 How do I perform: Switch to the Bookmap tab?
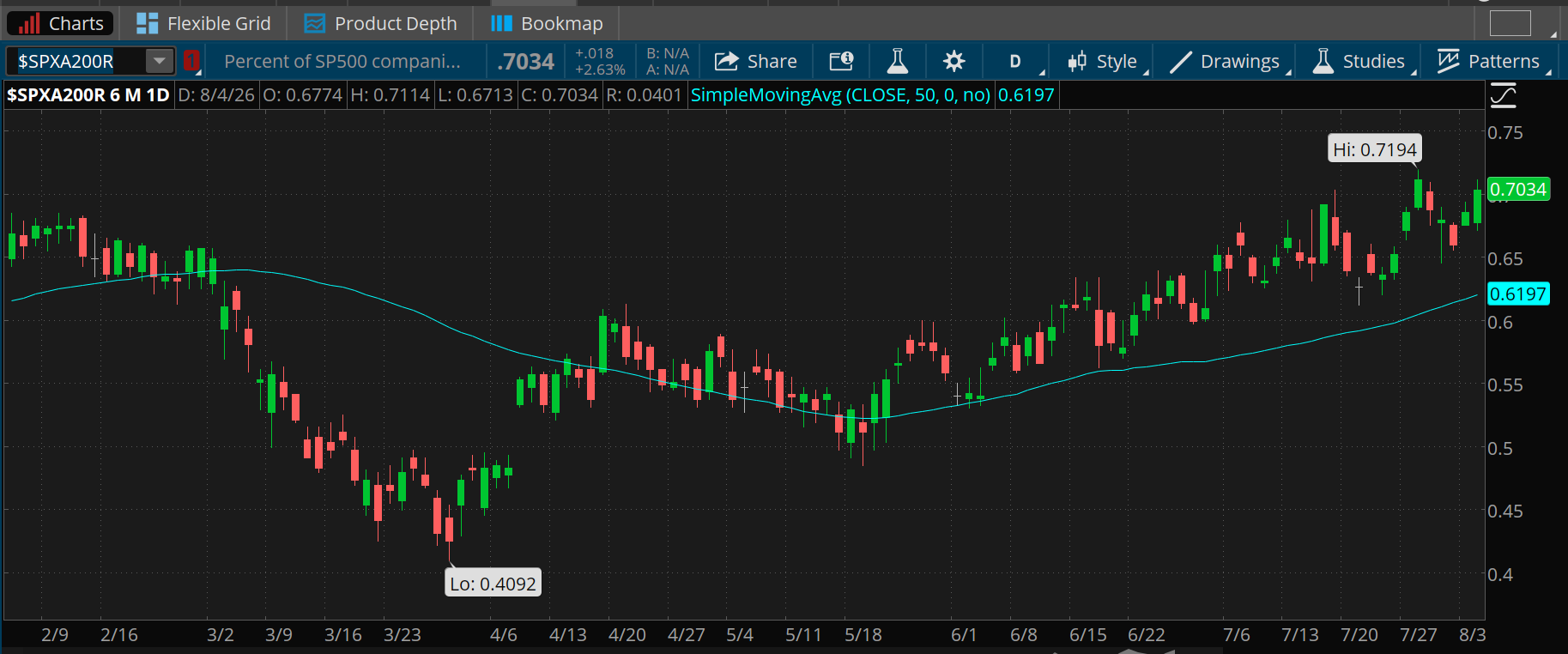tap(547, 23)
